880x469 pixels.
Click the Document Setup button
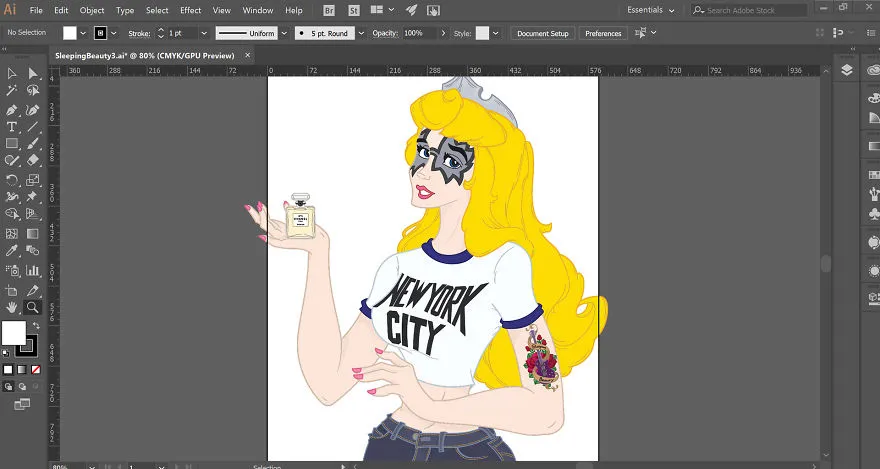point(543,34)
